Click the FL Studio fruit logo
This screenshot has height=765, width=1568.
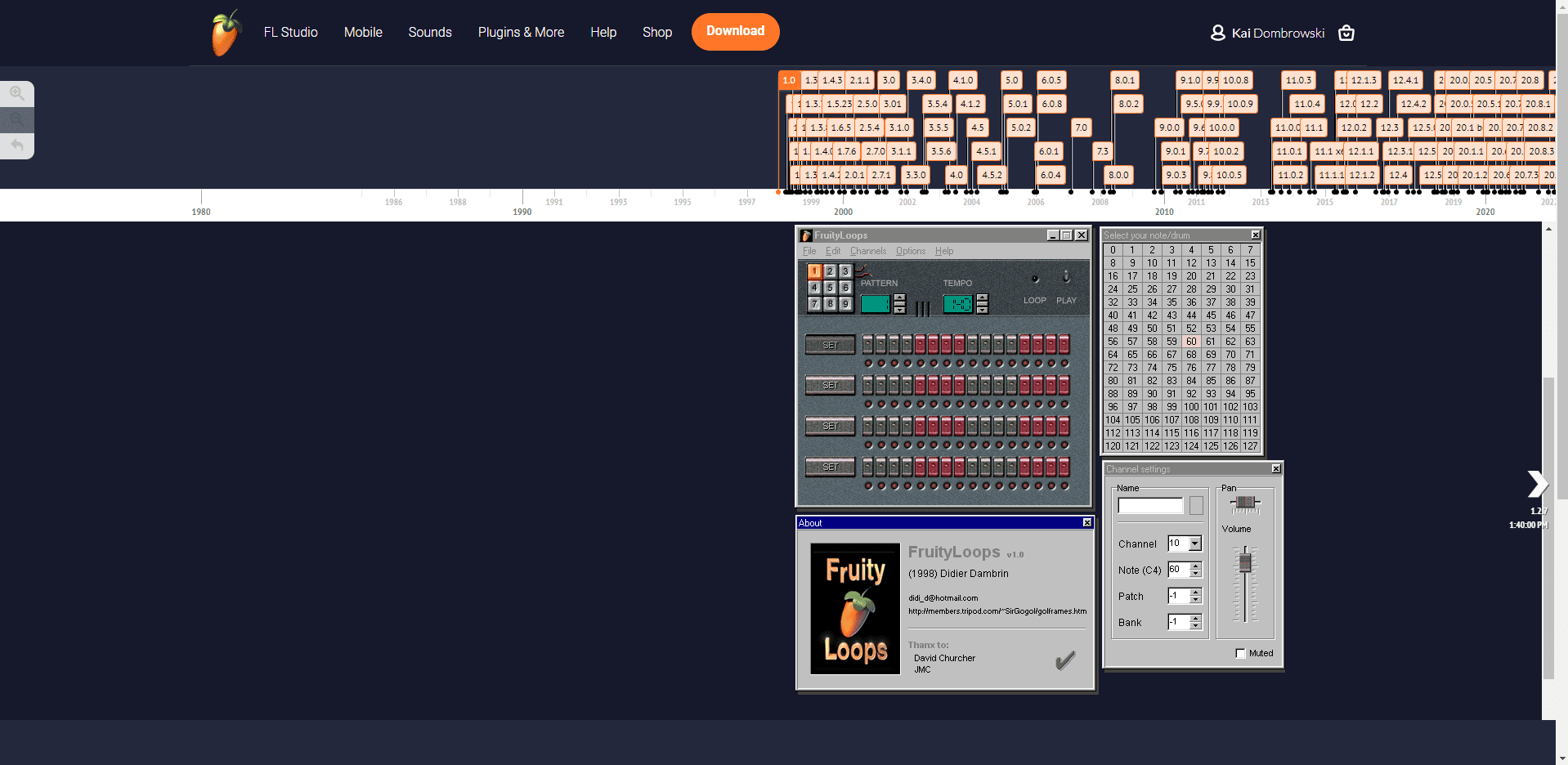pyautogui.click(x=225, y=31)
